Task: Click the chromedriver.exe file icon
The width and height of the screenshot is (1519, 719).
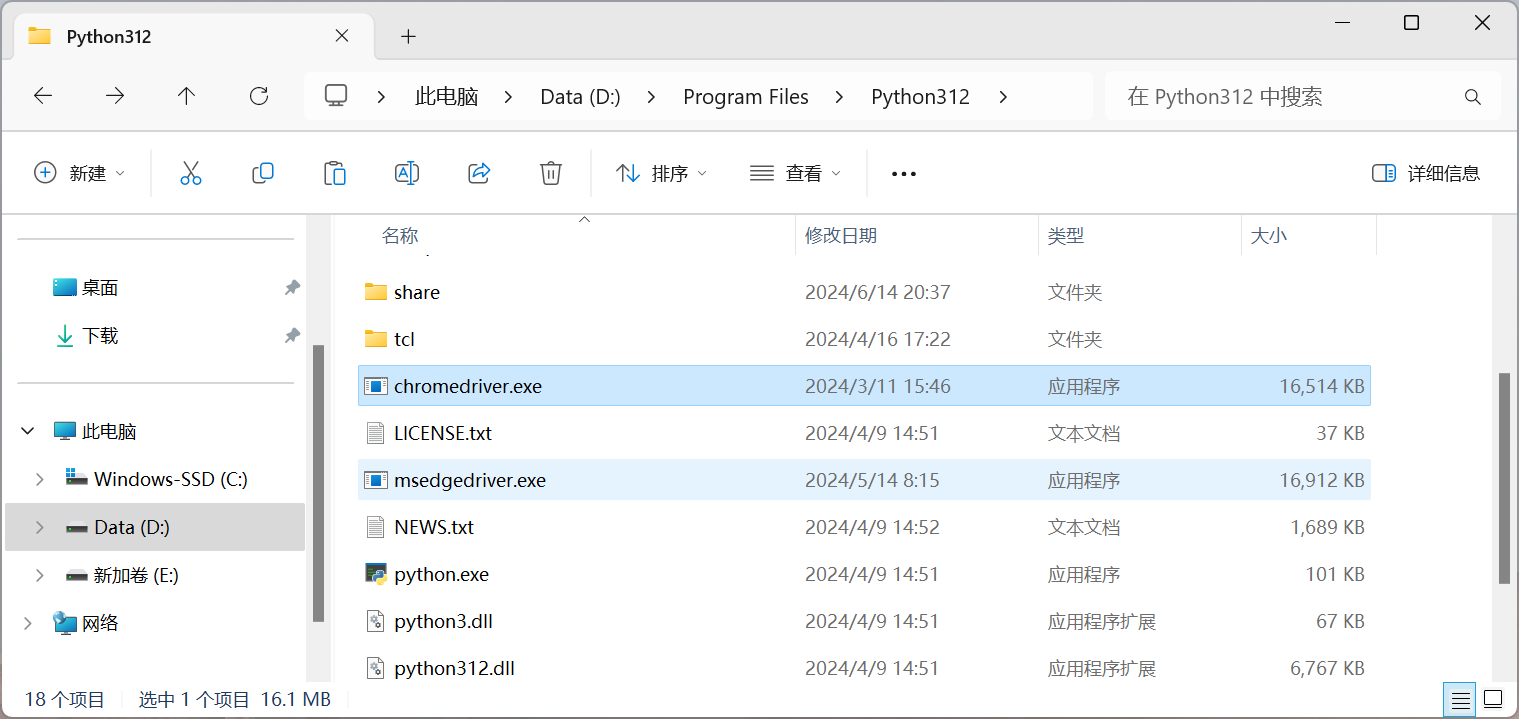Action: coord(376,386)
